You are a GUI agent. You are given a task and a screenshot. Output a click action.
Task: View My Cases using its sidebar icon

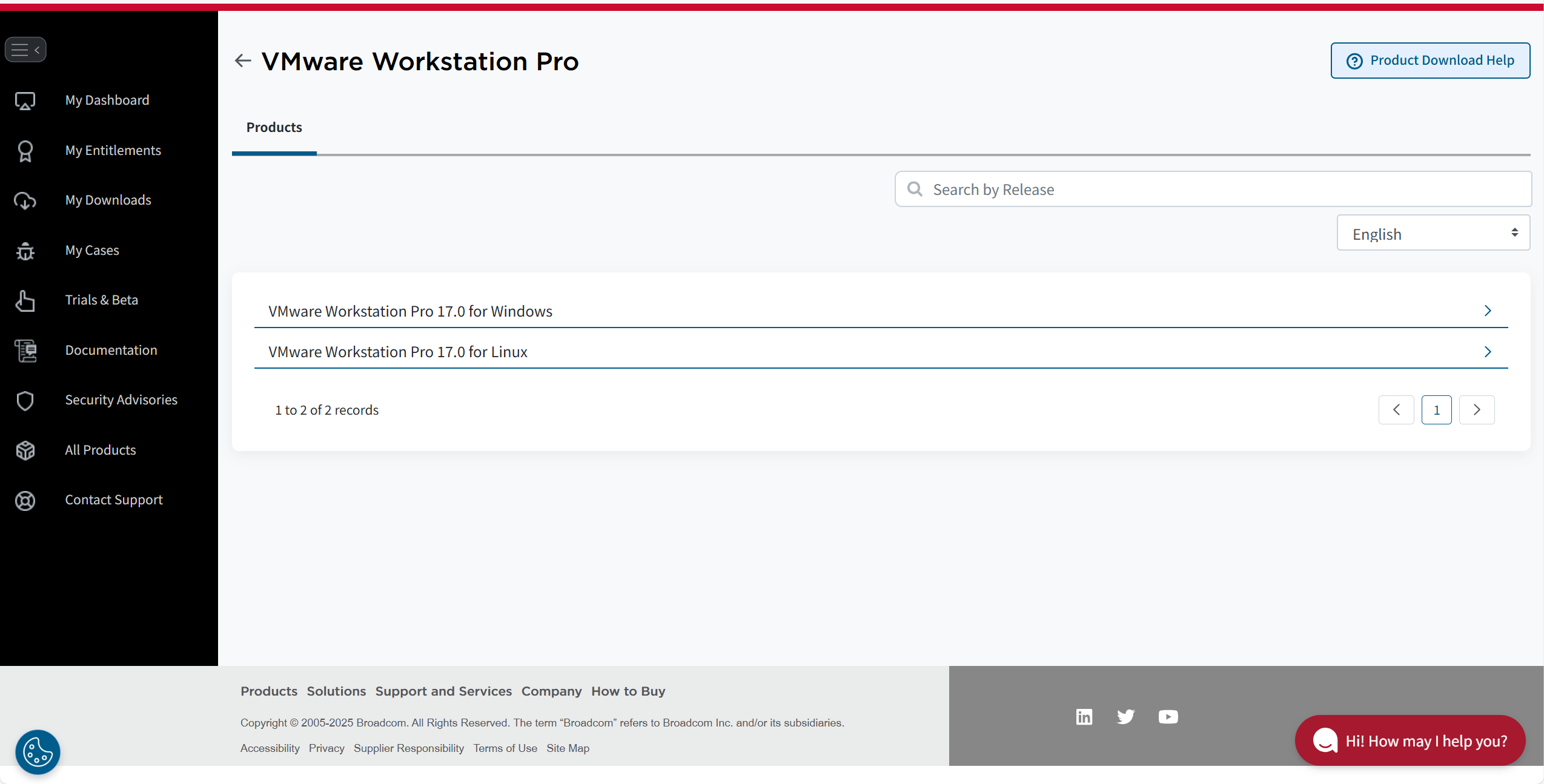(x=25, y=251)
